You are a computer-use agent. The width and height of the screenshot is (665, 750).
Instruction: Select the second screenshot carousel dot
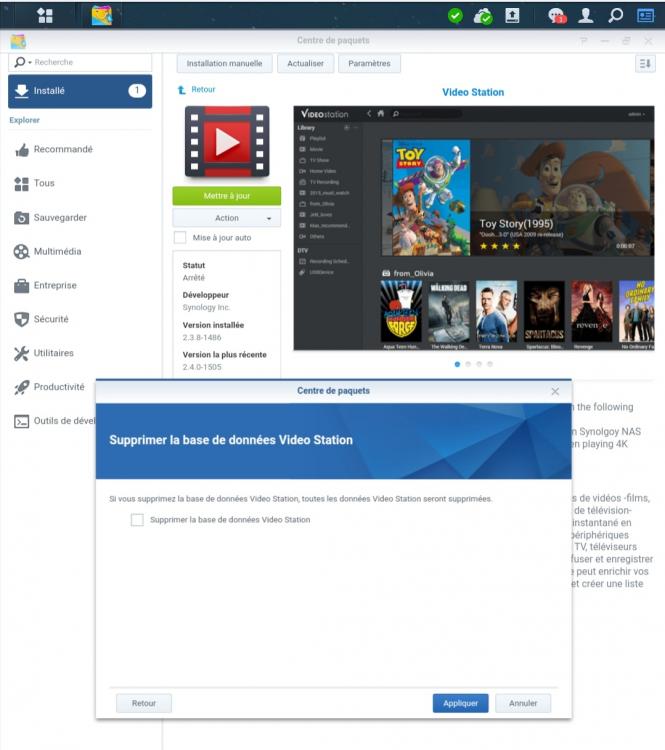tap(468, 364)
